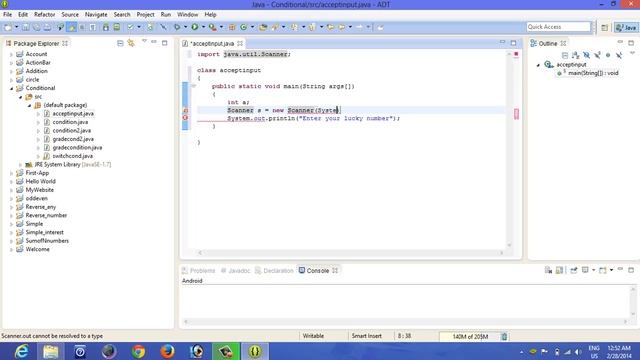This screenshot has width=640, height=360.
Task: Click the Save toolbar icon
Action: (26, 27)
